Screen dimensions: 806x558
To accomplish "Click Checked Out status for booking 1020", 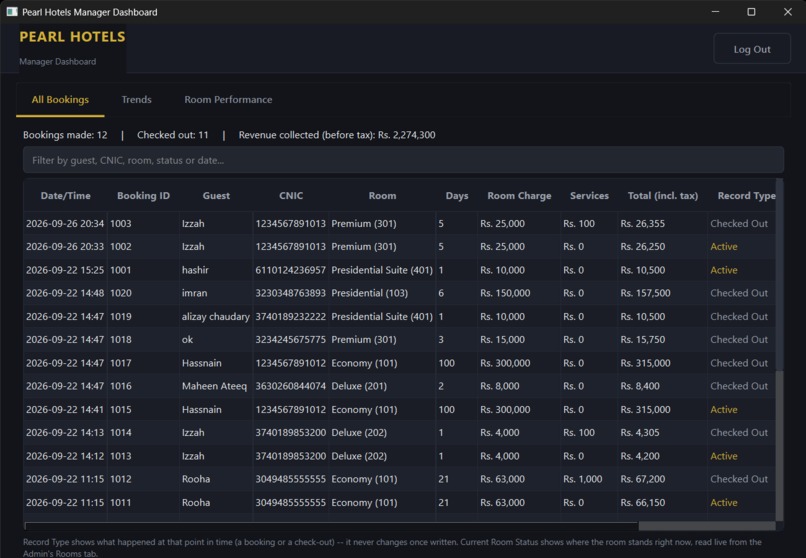I will [x=739, y=293].
